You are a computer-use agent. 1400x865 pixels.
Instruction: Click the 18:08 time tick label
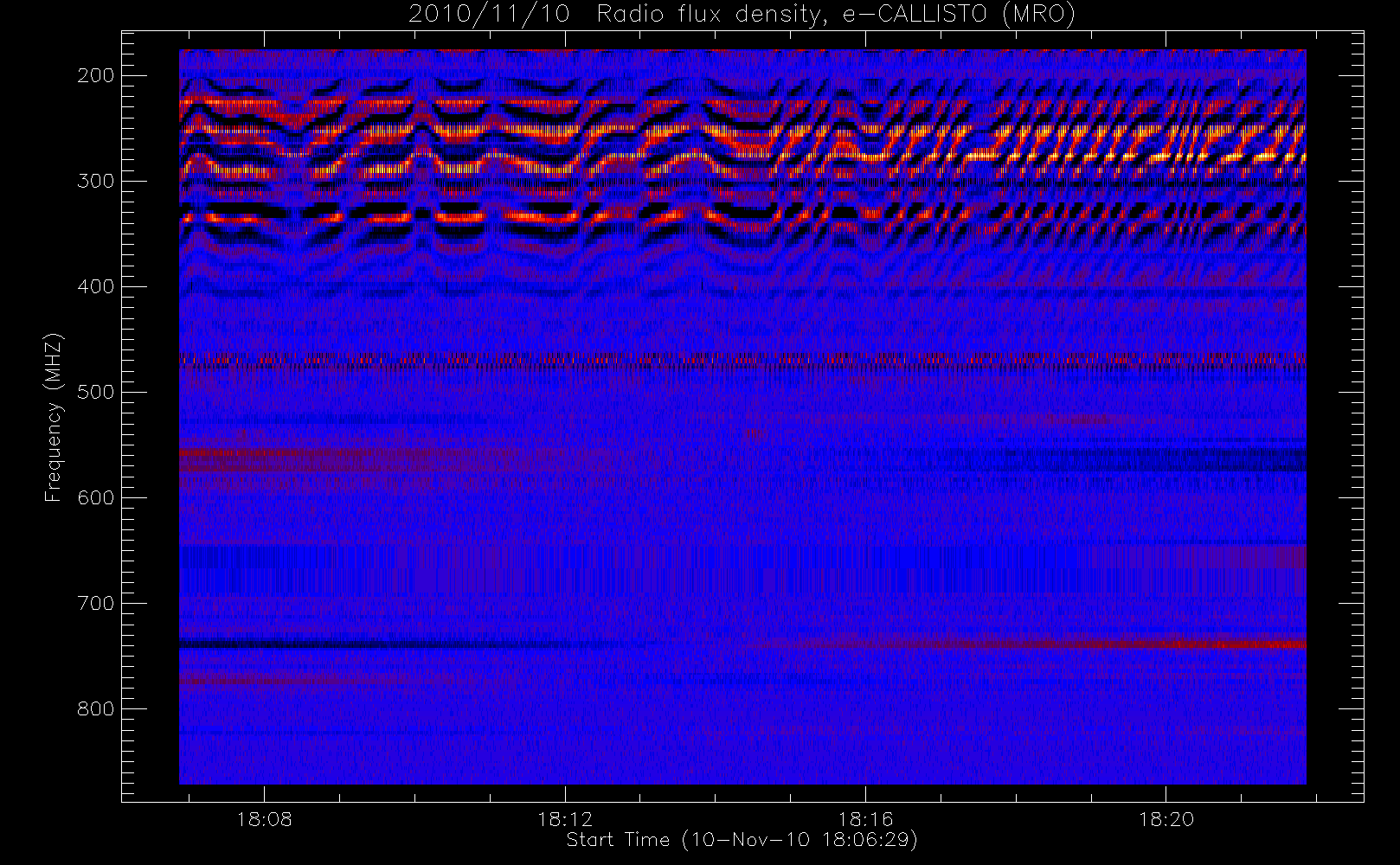tap(264, 819)
